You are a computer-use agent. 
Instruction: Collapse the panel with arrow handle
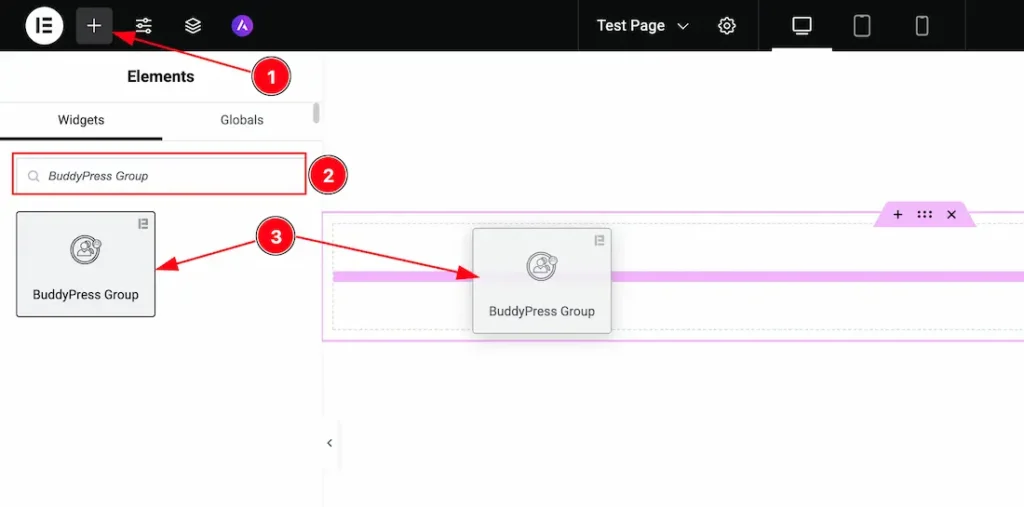[330, 443]
